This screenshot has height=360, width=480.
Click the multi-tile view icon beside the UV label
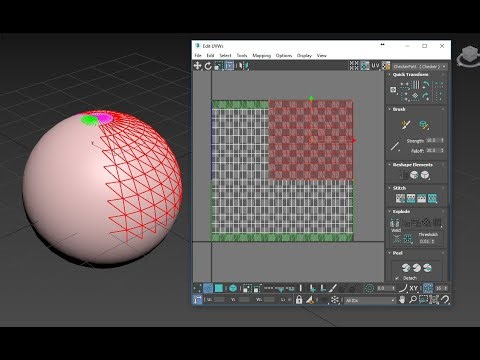[365, 66]
